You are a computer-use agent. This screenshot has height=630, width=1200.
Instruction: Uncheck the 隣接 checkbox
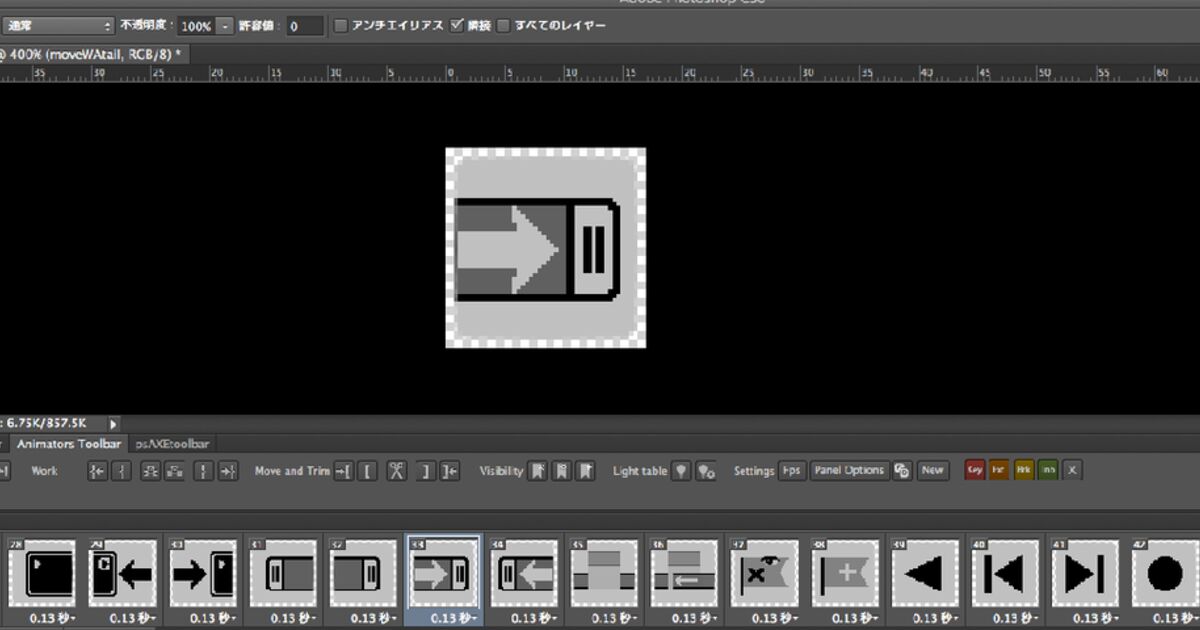458,25
